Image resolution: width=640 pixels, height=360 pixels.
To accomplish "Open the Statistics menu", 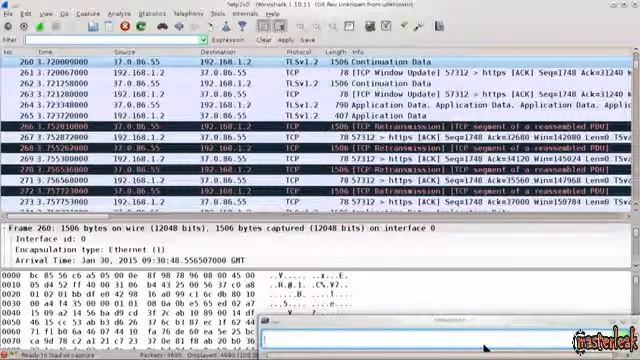I will click(x=152, y=14).
